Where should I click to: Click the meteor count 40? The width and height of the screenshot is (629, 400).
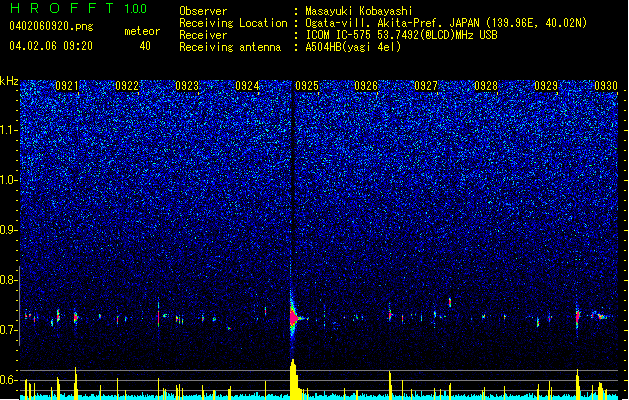145,46
